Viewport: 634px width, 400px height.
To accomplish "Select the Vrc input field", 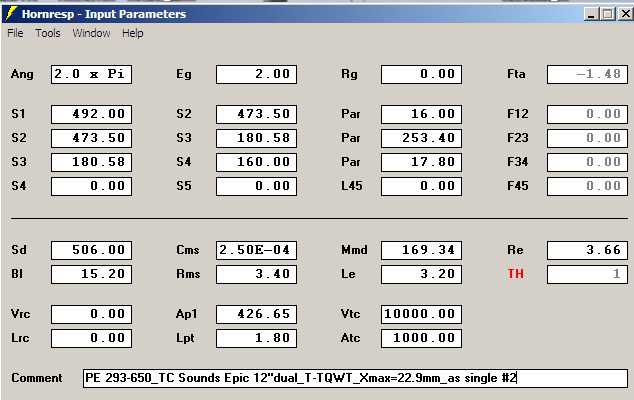I will coord(91,314).
